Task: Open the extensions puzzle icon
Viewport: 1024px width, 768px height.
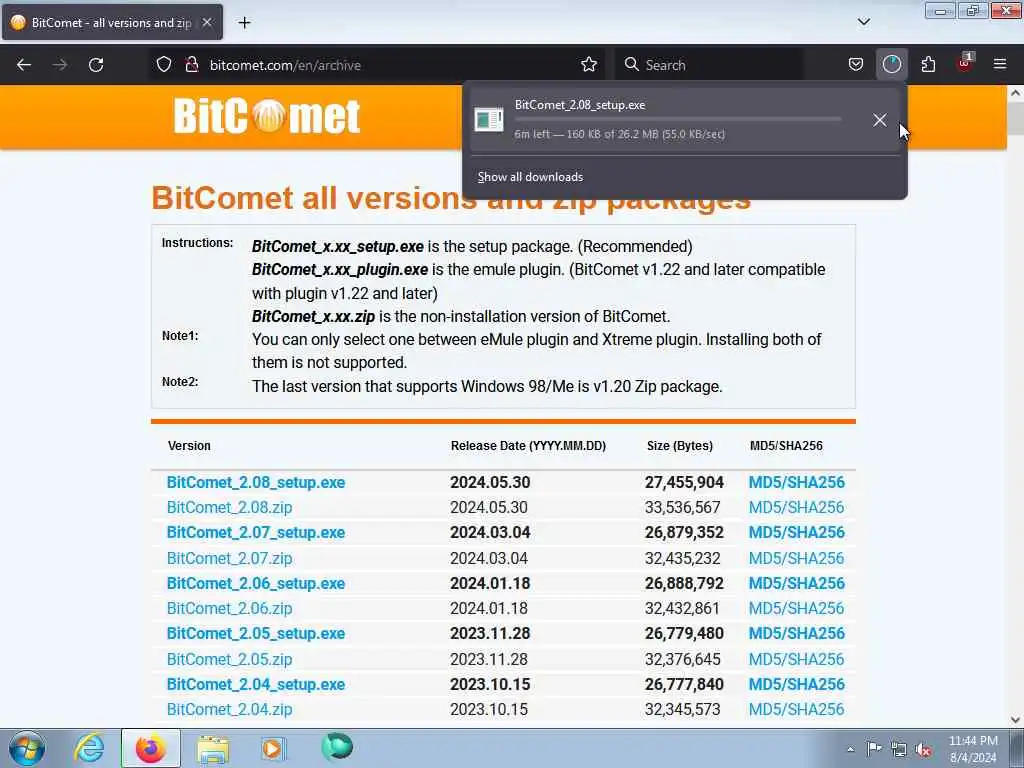Action: (x=928, y=65)
